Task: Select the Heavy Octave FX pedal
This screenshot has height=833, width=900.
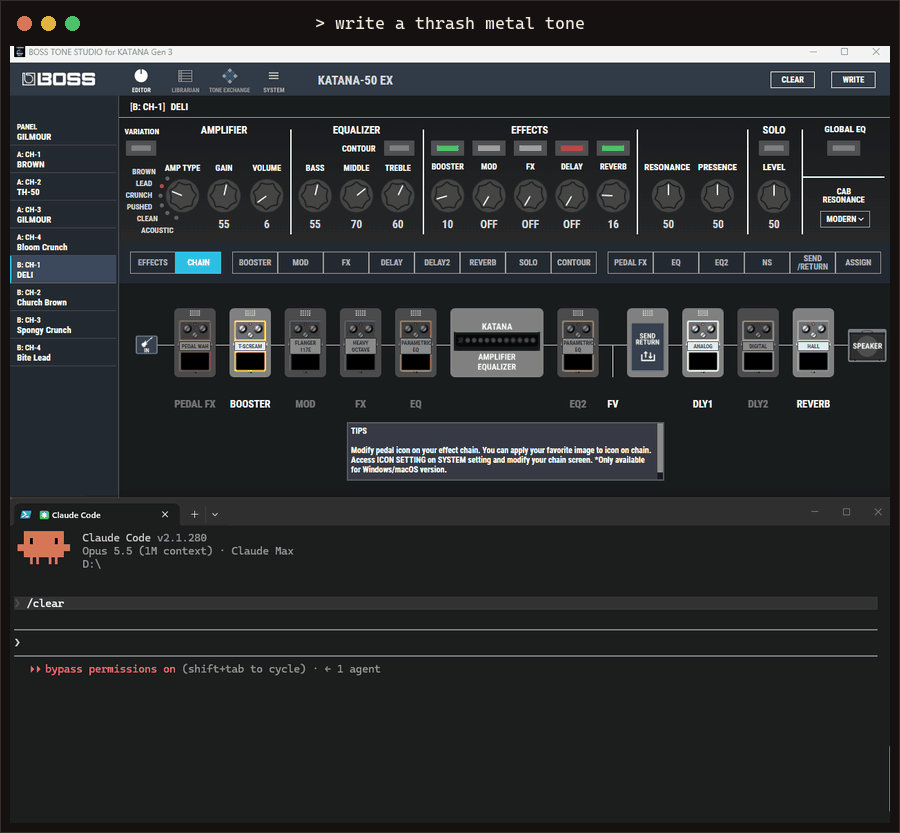Action: tap(360, 343)
